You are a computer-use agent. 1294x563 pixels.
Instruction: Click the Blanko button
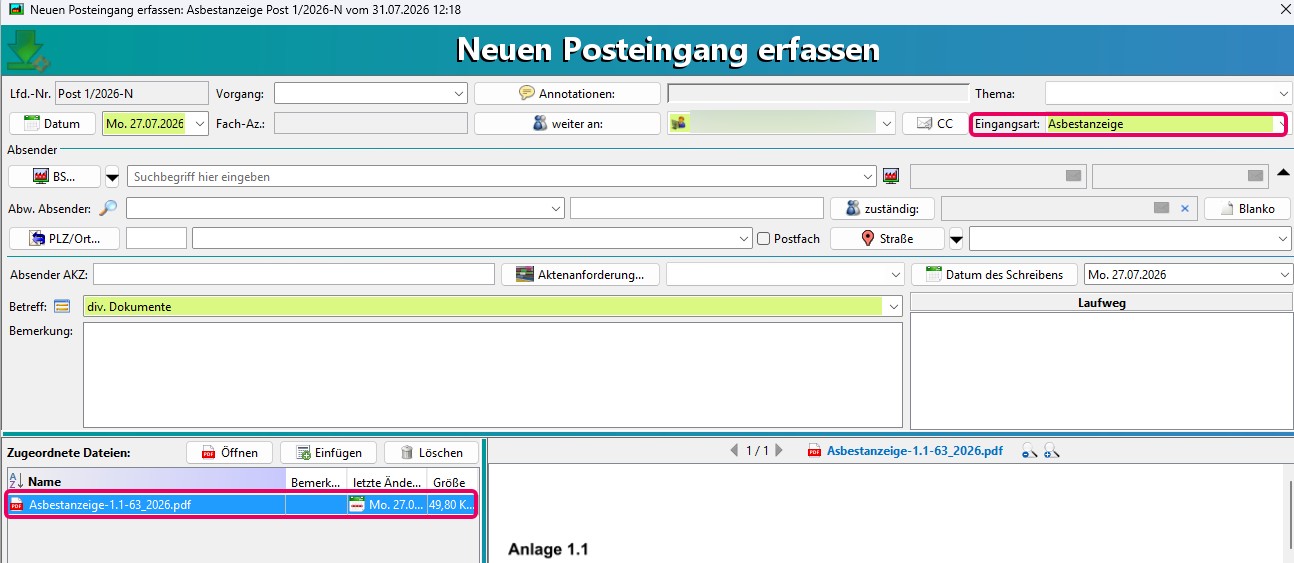pyautogui.click(x=1247, y=209)
